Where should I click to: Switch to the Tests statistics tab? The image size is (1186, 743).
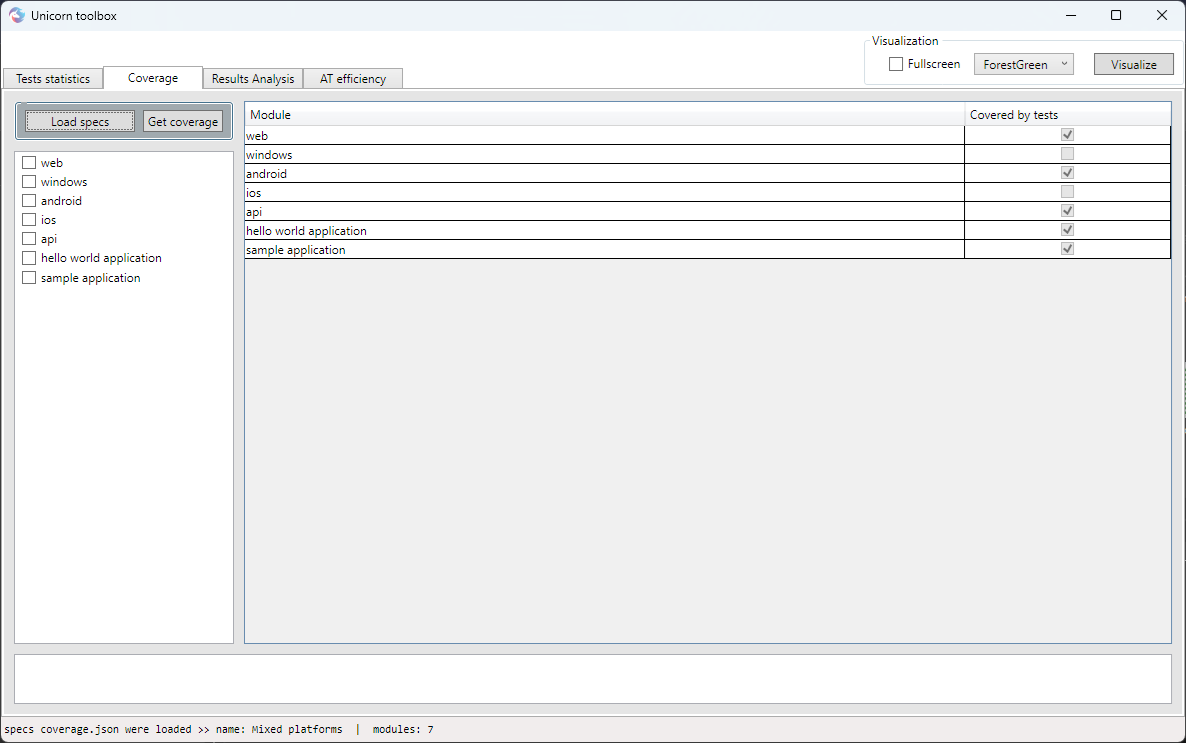(53, 79)
